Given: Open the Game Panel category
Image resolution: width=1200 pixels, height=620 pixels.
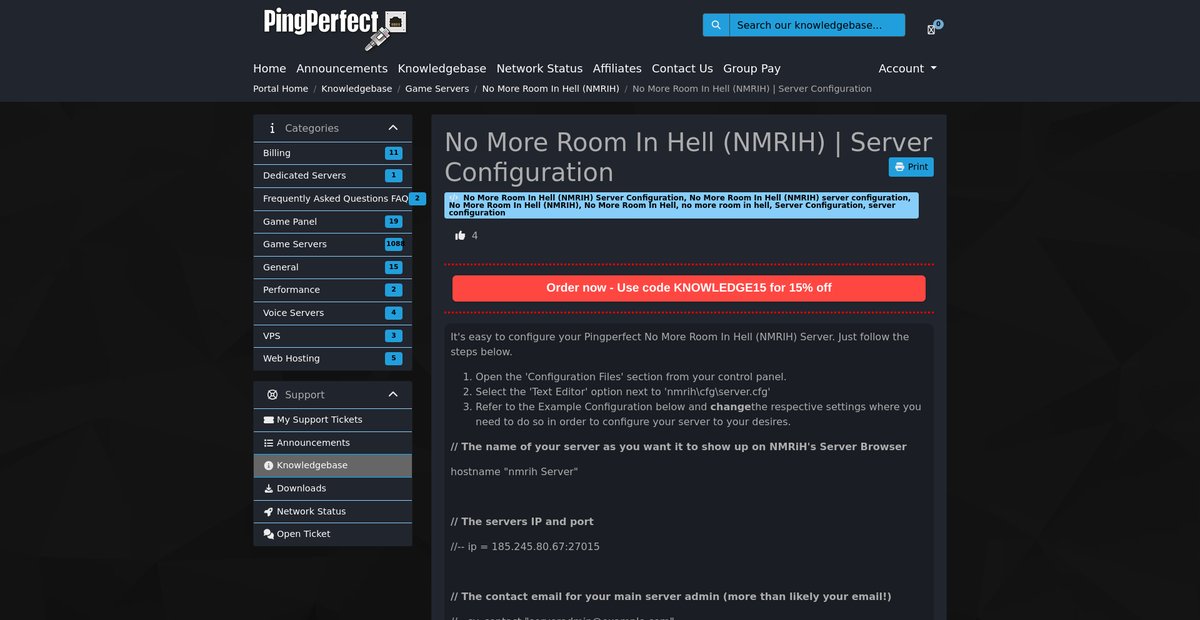Looking at the screenshot, I should pos(333,222).
